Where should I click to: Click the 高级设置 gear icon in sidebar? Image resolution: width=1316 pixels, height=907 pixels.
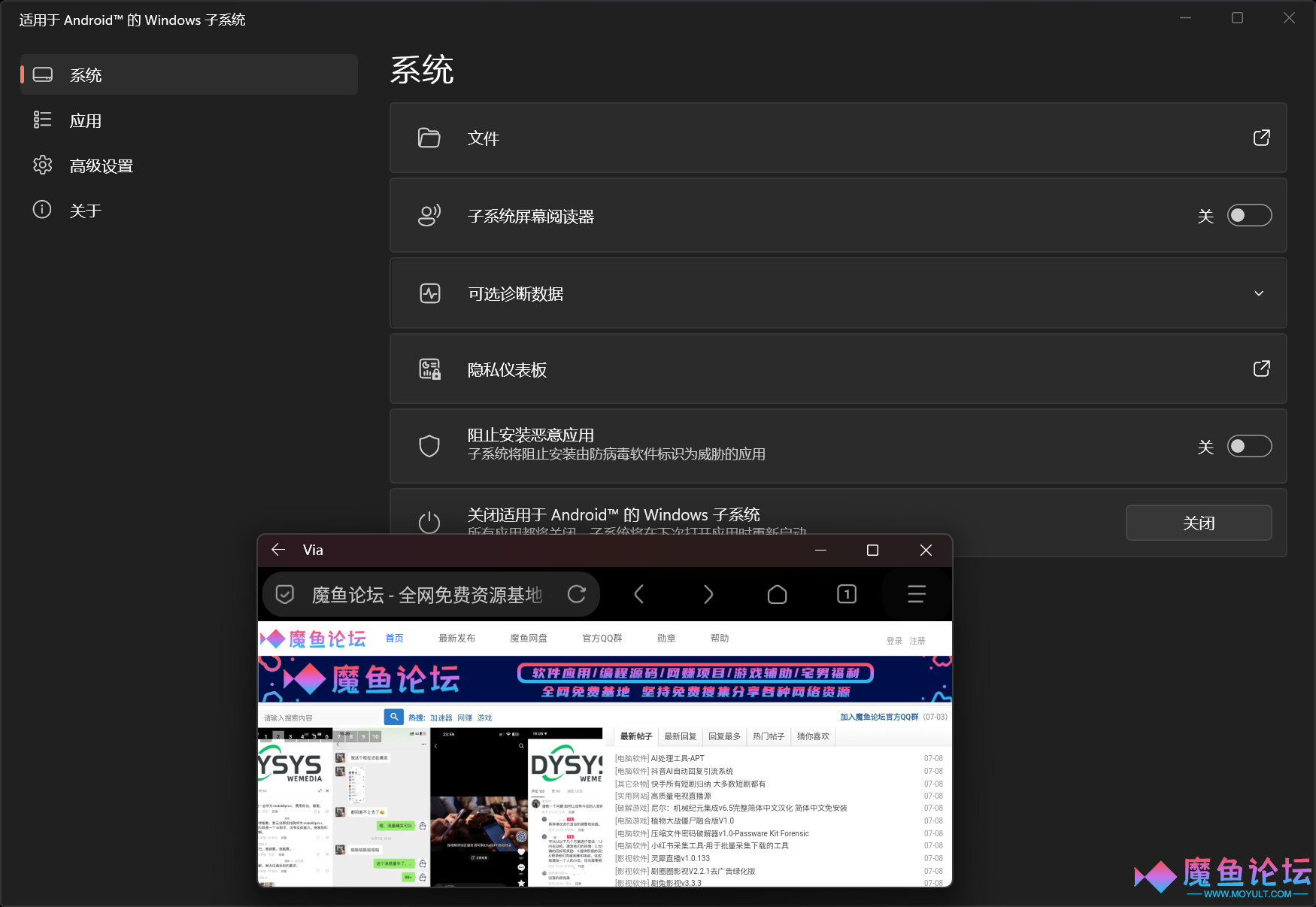[43, 165]
